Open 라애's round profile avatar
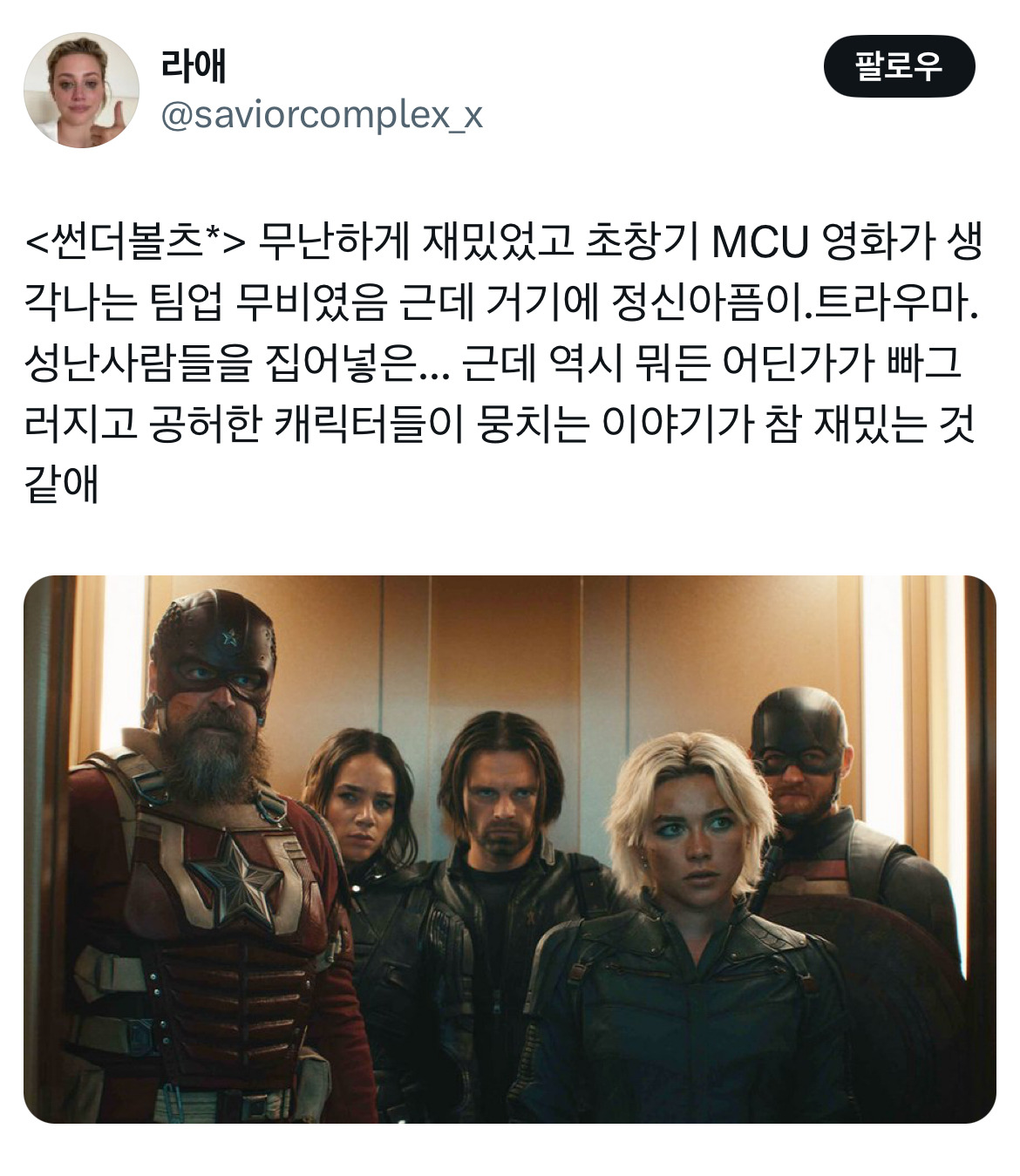The width and height of the screenshot is (1020, 1176). pos(81,91)
